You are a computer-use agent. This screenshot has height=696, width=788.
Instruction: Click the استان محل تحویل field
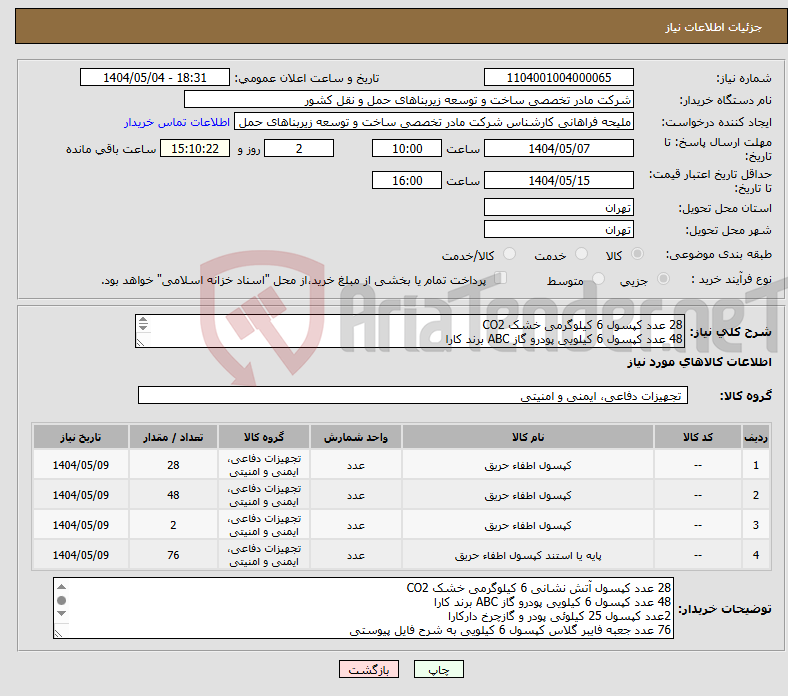[558, 208]
